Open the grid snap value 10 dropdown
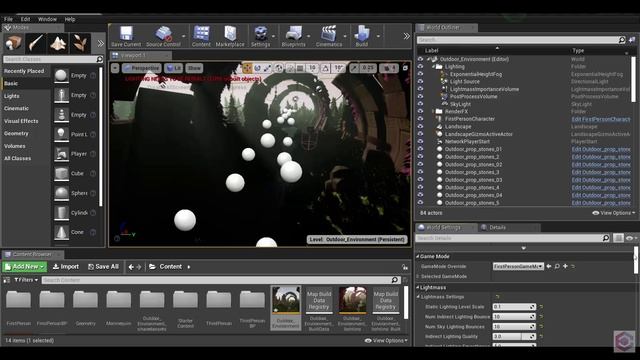This screenshot has height=360, width=640. point(312,68)
